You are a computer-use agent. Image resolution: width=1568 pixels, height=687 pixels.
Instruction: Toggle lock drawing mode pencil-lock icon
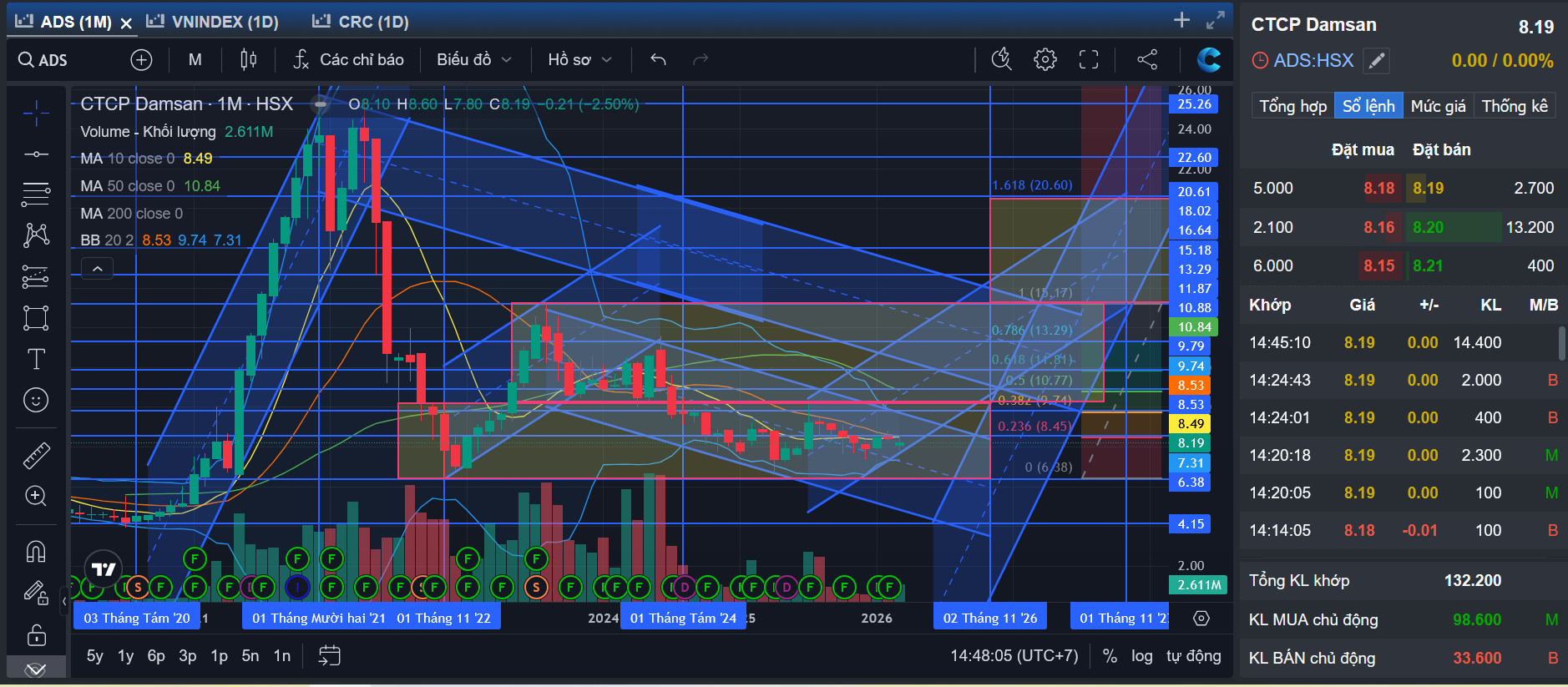click(36, 594)
